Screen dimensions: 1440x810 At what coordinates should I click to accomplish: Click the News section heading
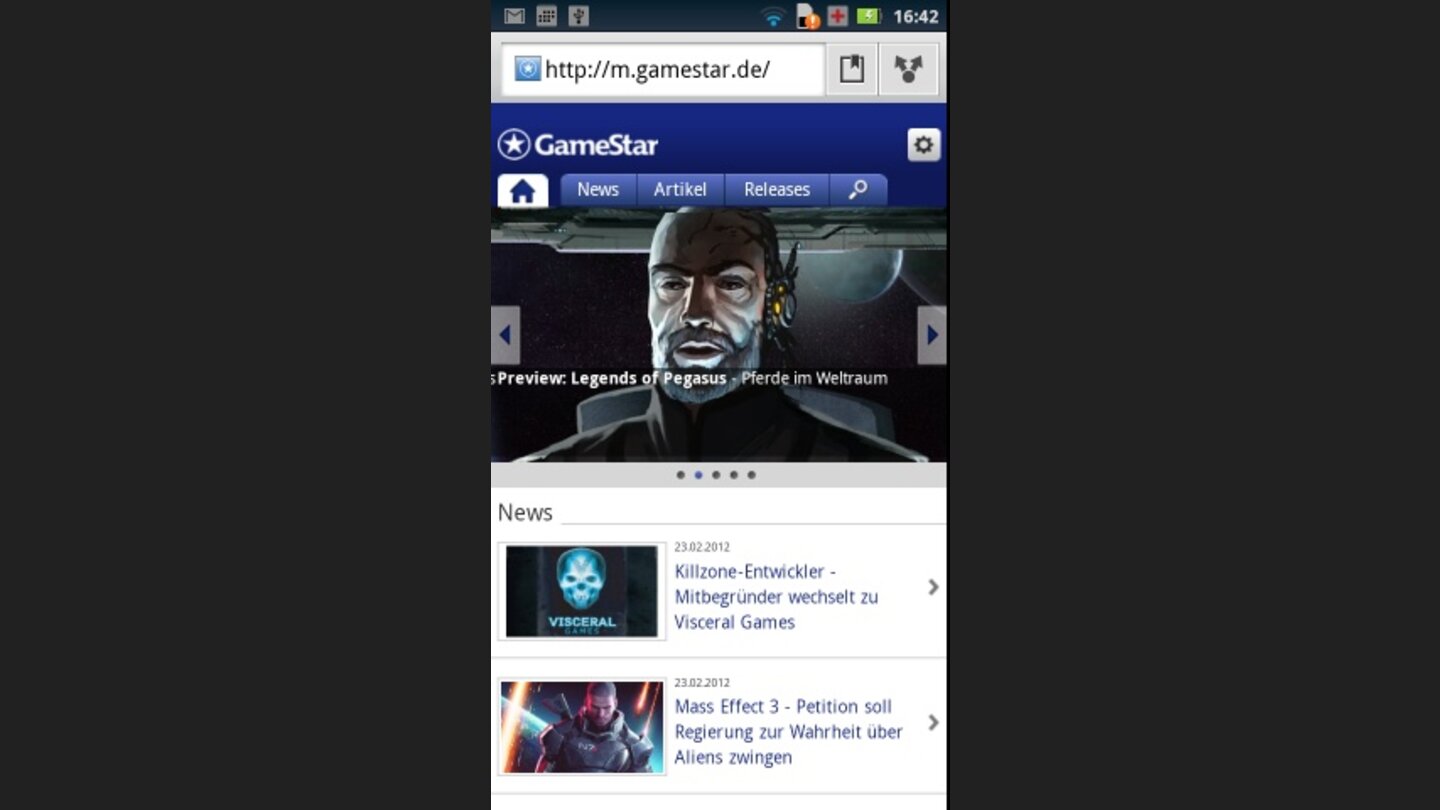pos(525,512)
